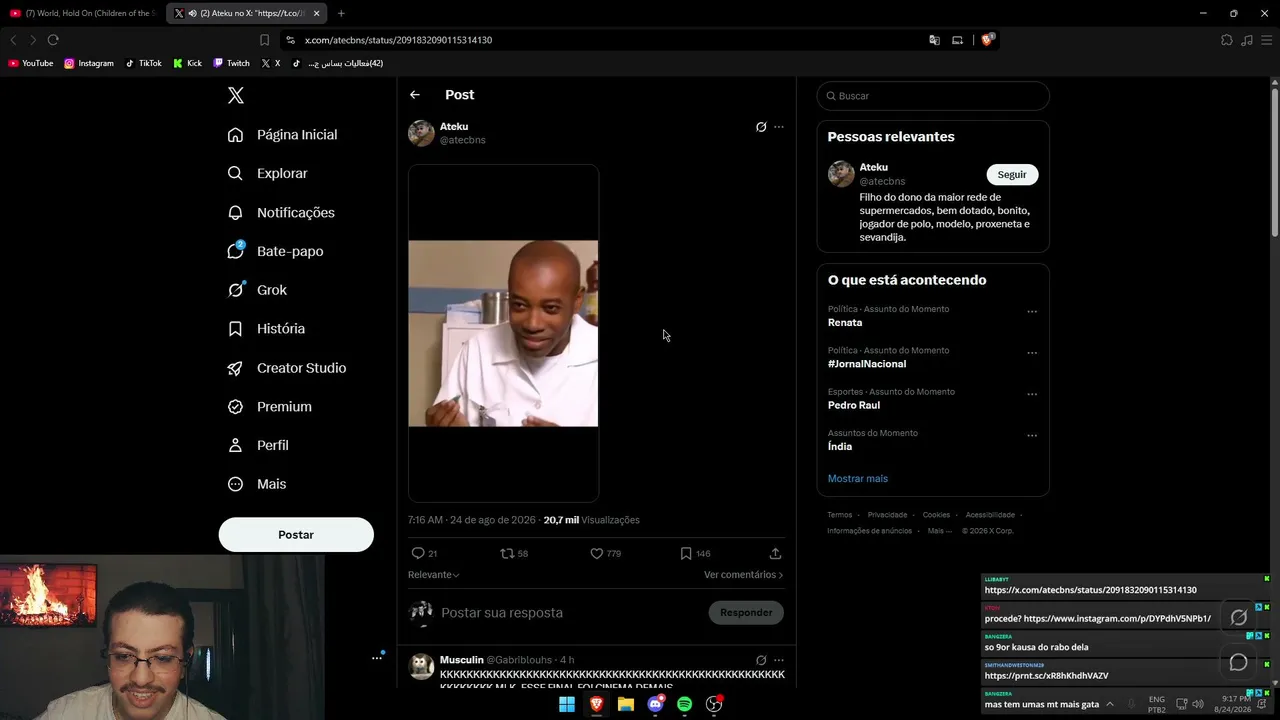Open more options for the #JornalNacional trend
Viewport: 1280px width, 720px height.
[x=1032, y=353]
